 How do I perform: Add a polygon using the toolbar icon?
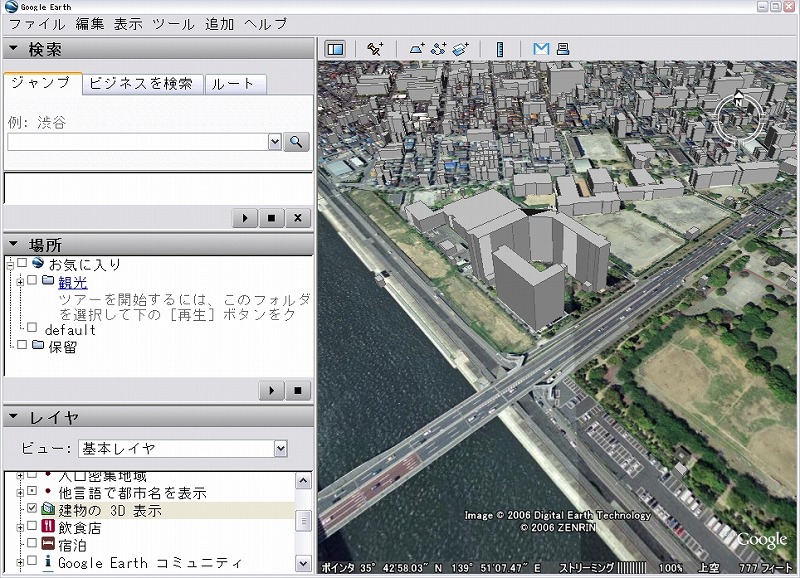(417, 49)
